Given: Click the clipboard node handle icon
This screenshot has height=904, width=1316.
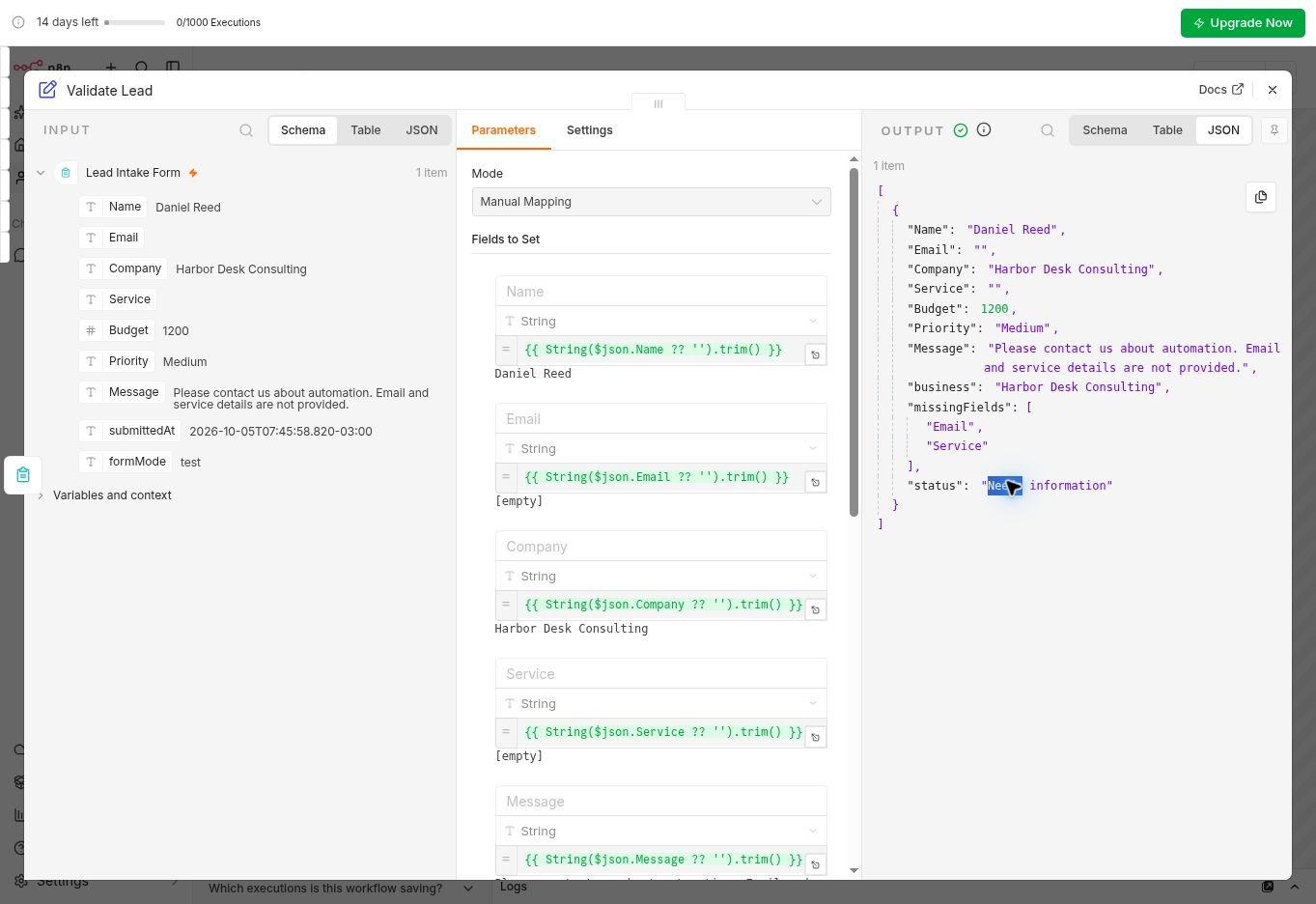Looking at the screenshot, I should pos(23,475).
